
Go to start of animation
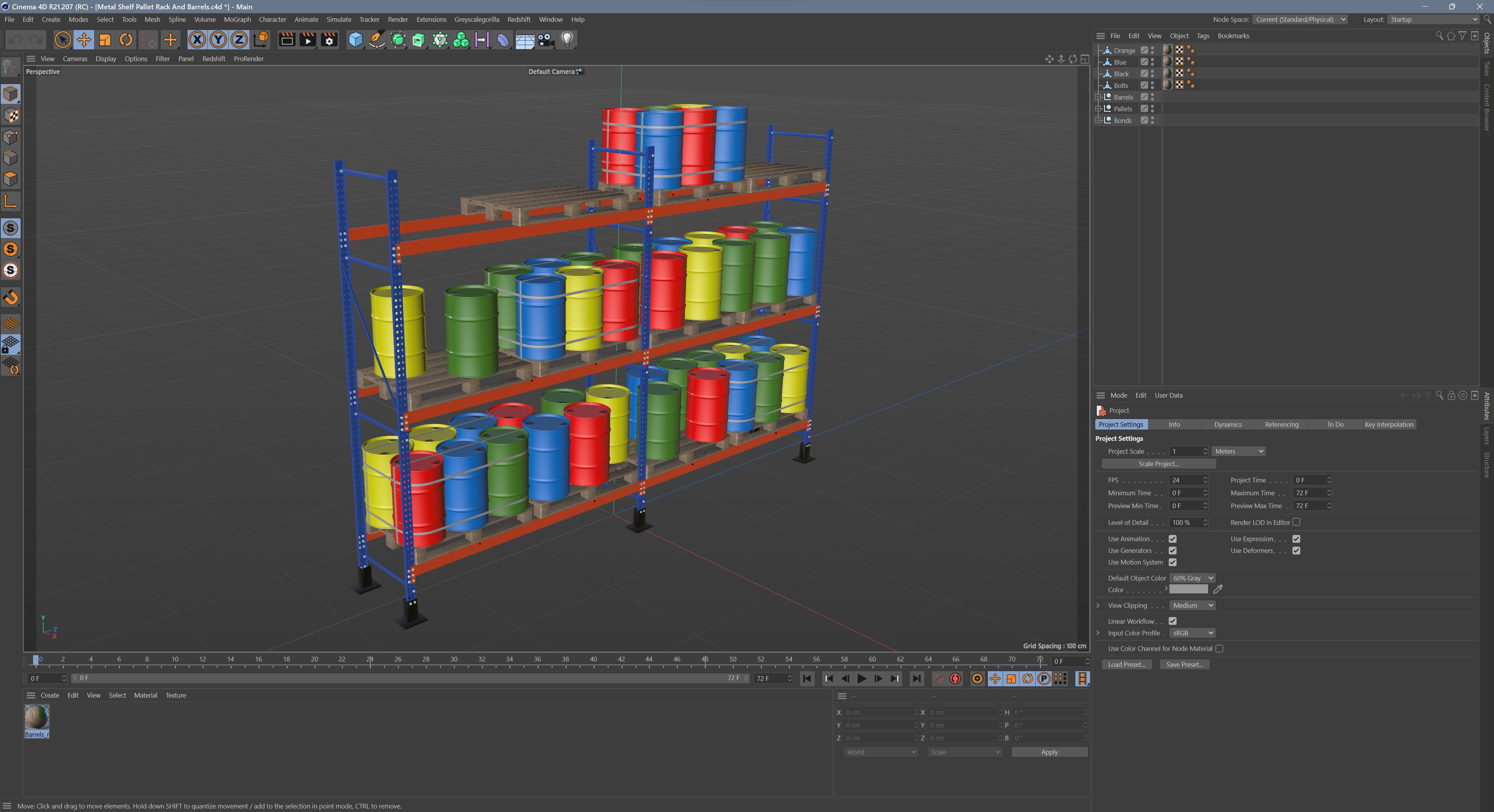[x=807, y=679]
